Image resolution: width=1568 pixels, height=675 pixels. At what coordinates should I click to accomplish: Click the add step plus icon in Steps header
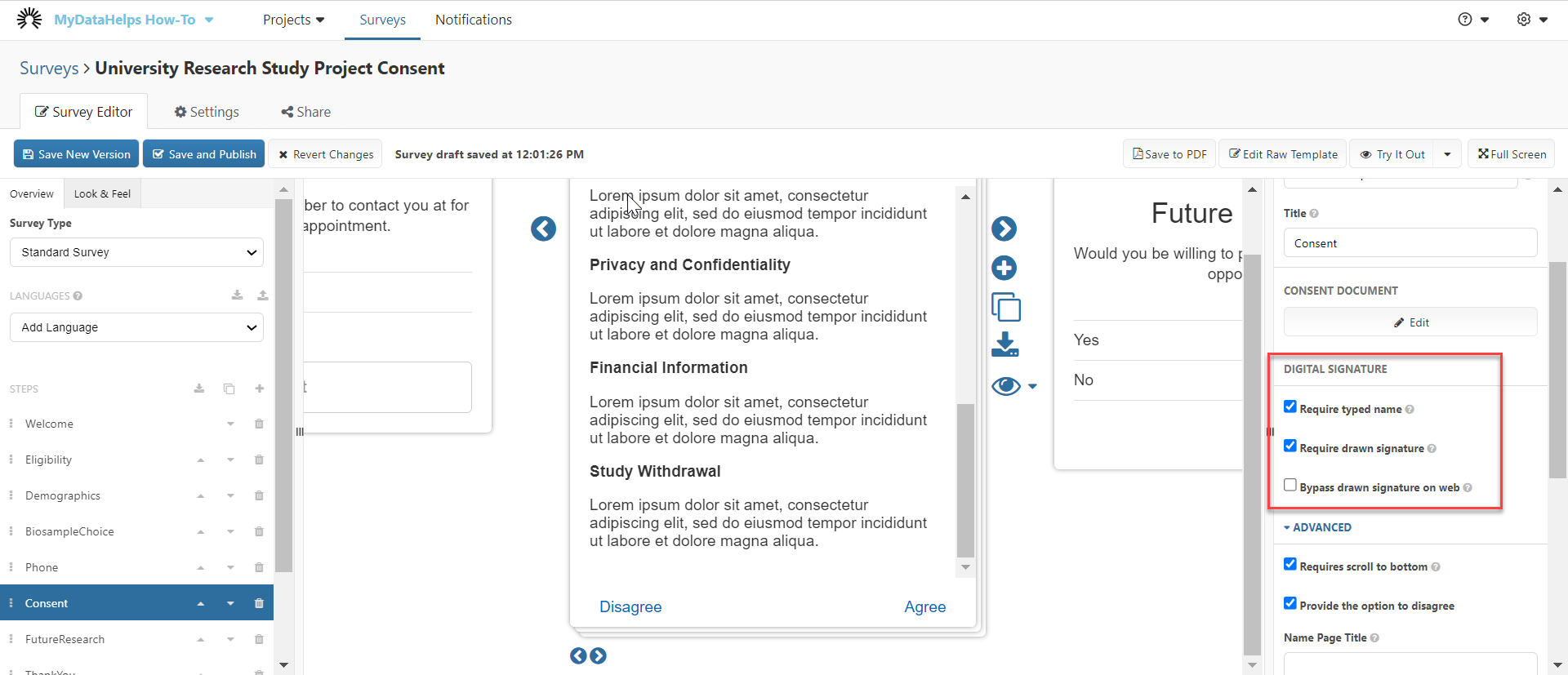click(259, 389)
